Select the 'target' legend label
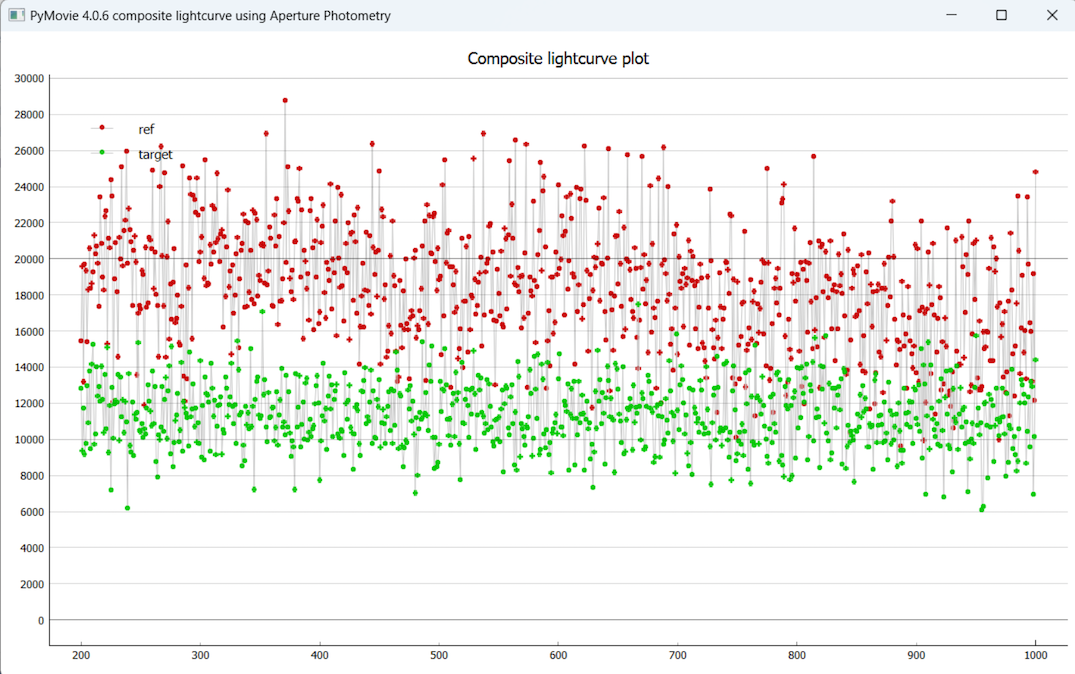The width and height of the screenshot is (1075, 674). 155,154
